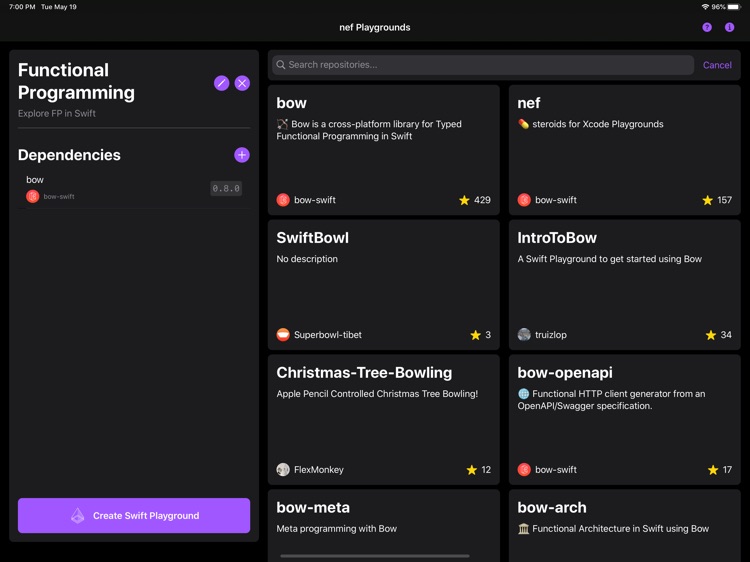Select the SwiftBowl repository title
Image resolution: width=750 pixels, height=562 pixels.
(x=313, y=238)
